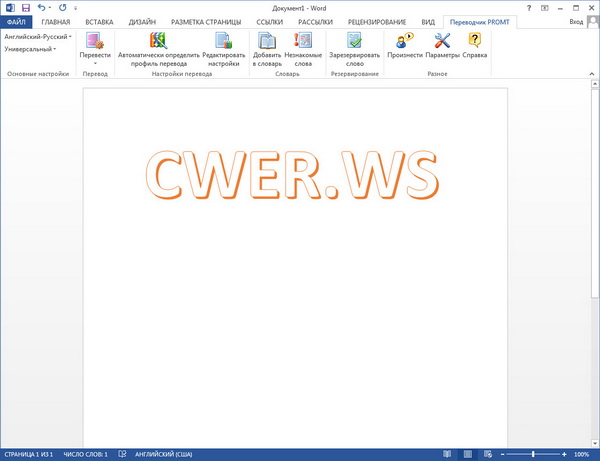Screen dimensions: 600x461
Task: Click the zoom slider in status bar
Action: pos(532,454)
